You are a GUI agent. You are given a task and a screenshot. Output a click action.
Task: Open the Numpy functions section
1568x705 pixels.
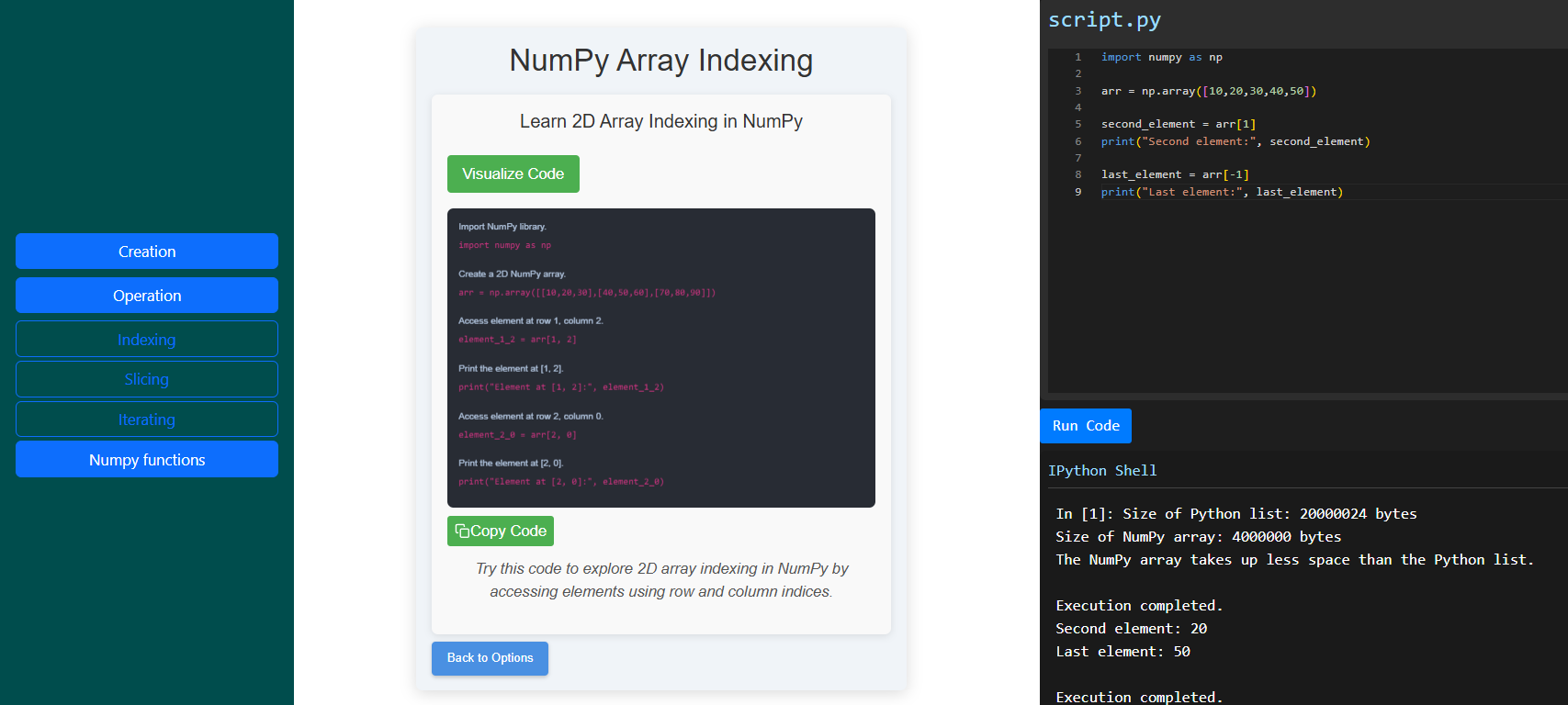click(x=147, y=460)
